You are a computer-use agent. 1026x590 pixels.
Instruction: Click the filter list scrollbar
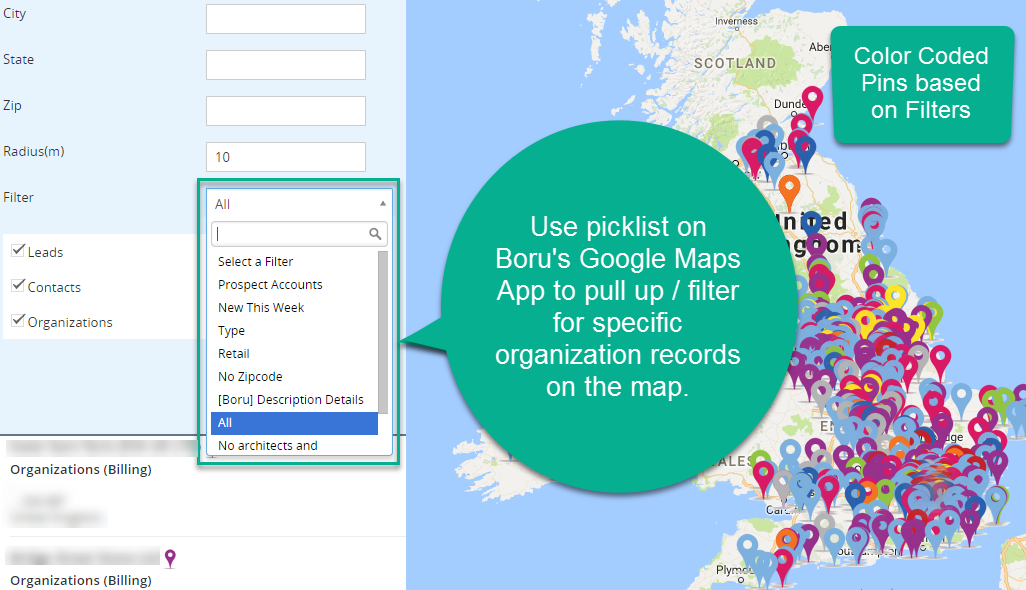[x=383, y=330]
